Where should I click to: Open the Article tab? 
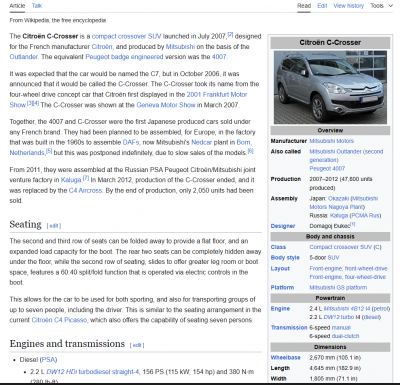point(17,6)
